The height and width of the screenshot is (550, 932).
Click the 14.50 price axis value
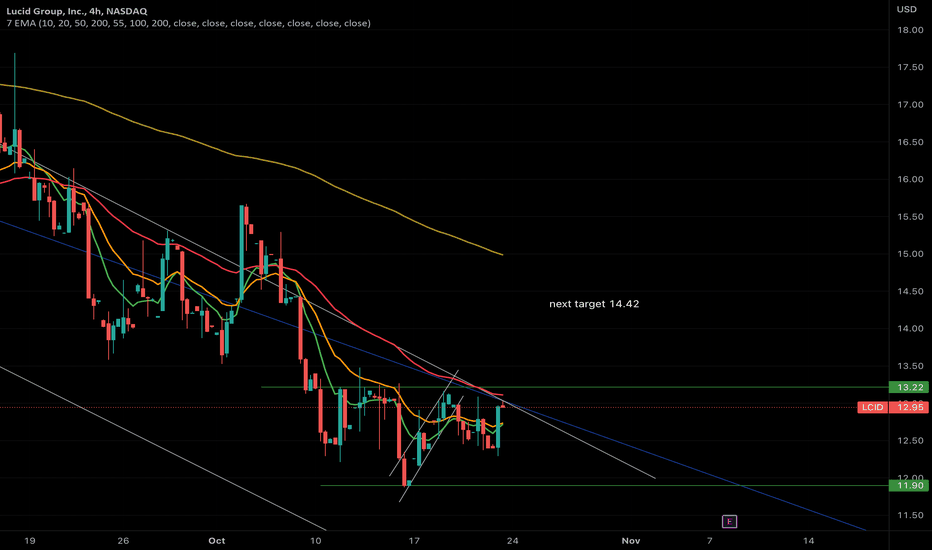click(910, 291)
